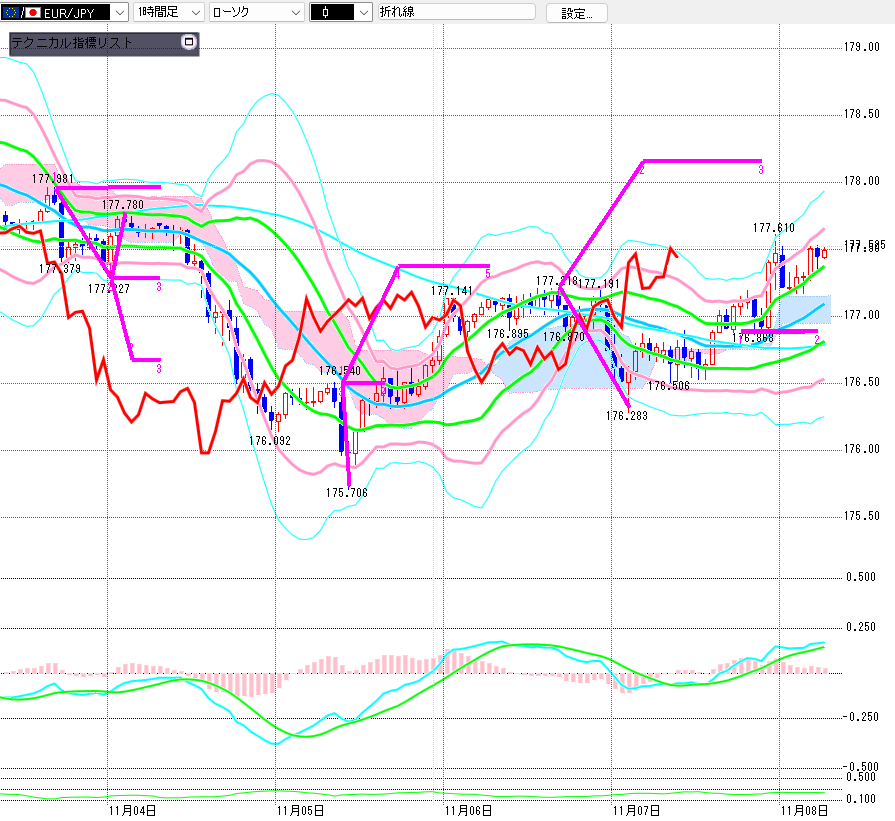Select the 176.00 level on the price axis
Screen dimensions: 895x821
pos(860,449)
